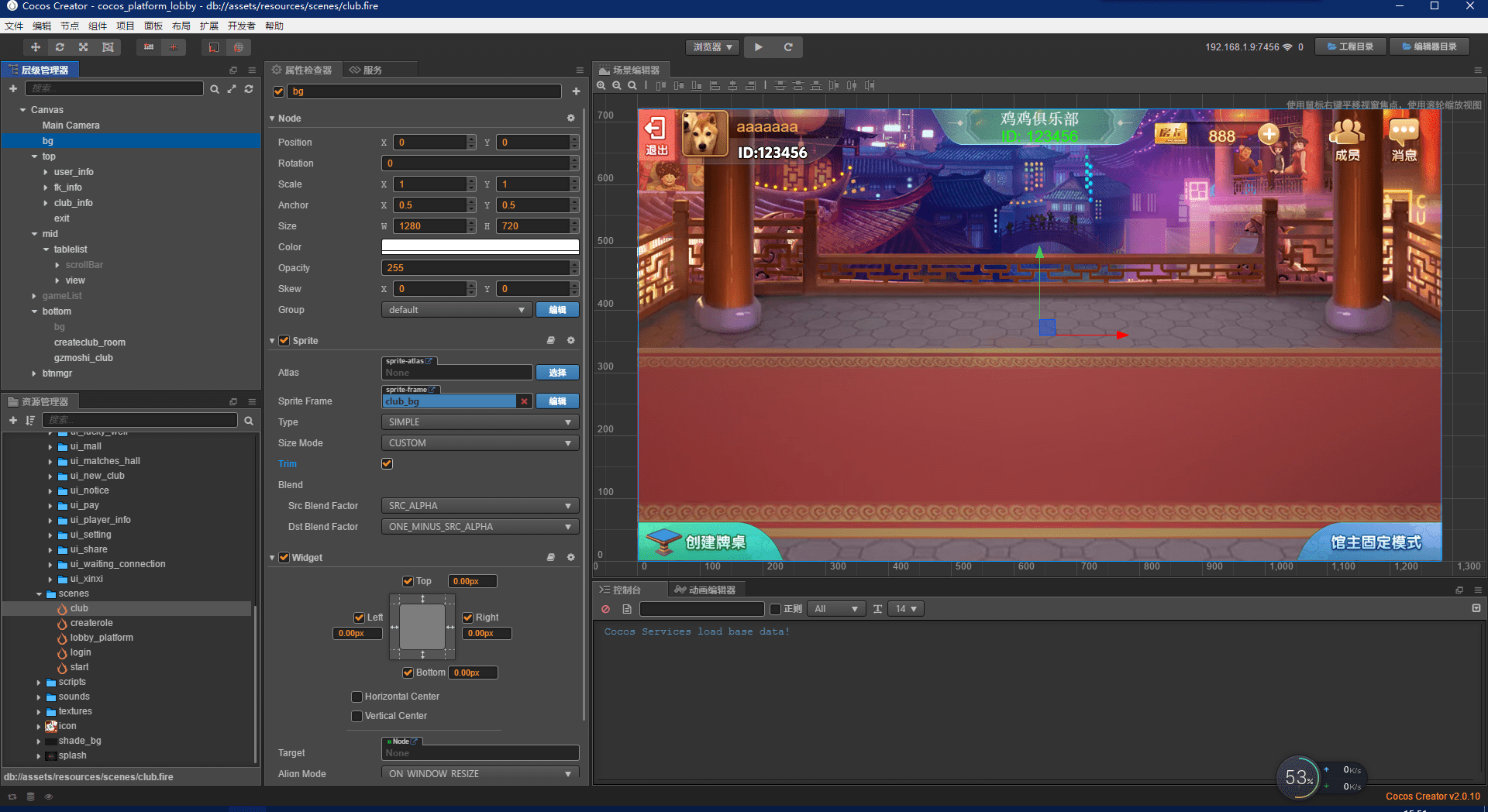Align selected nodes to right edges
Viewport: 1488px width, 812px height.
pyautogui.click(x=750, y=85)
